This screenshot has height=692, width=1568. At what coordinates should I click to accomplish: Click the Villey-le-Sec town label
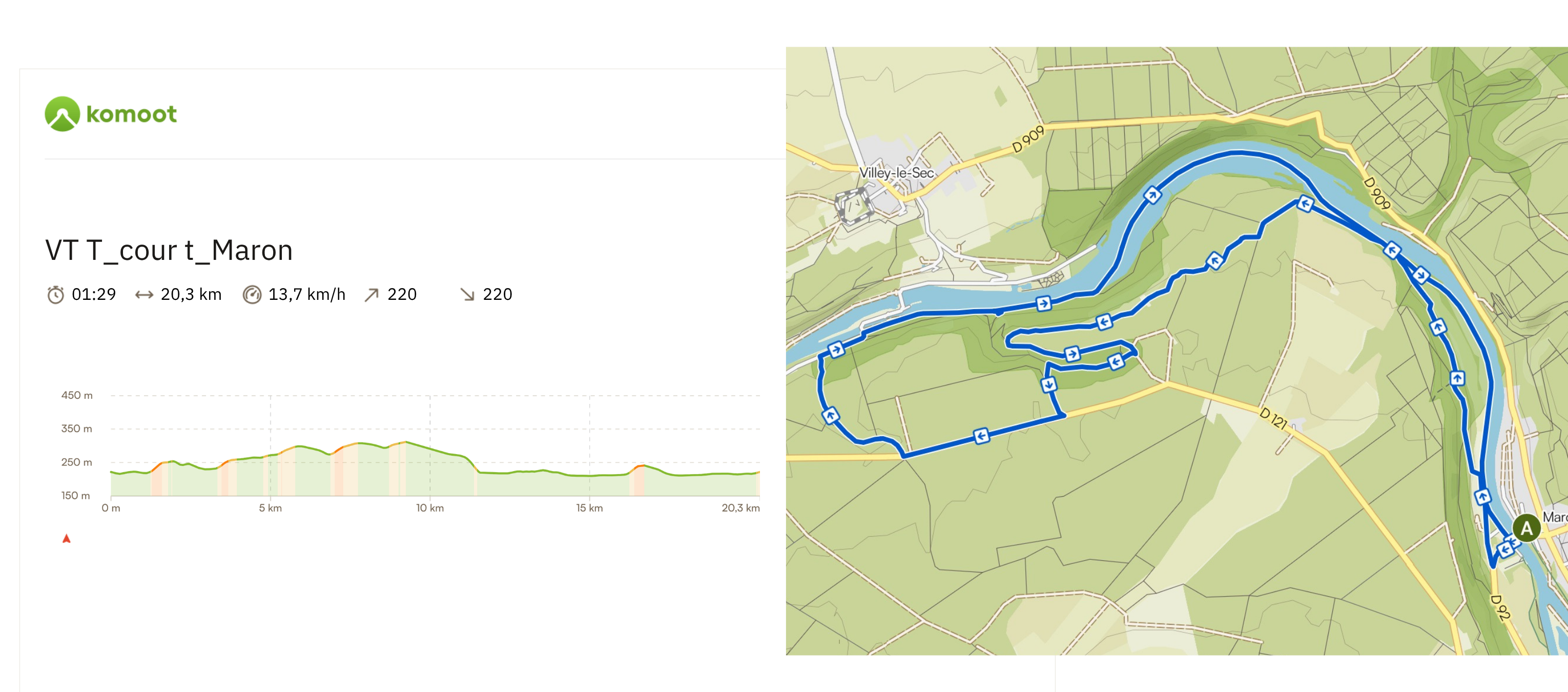click(x=896, y=173)
